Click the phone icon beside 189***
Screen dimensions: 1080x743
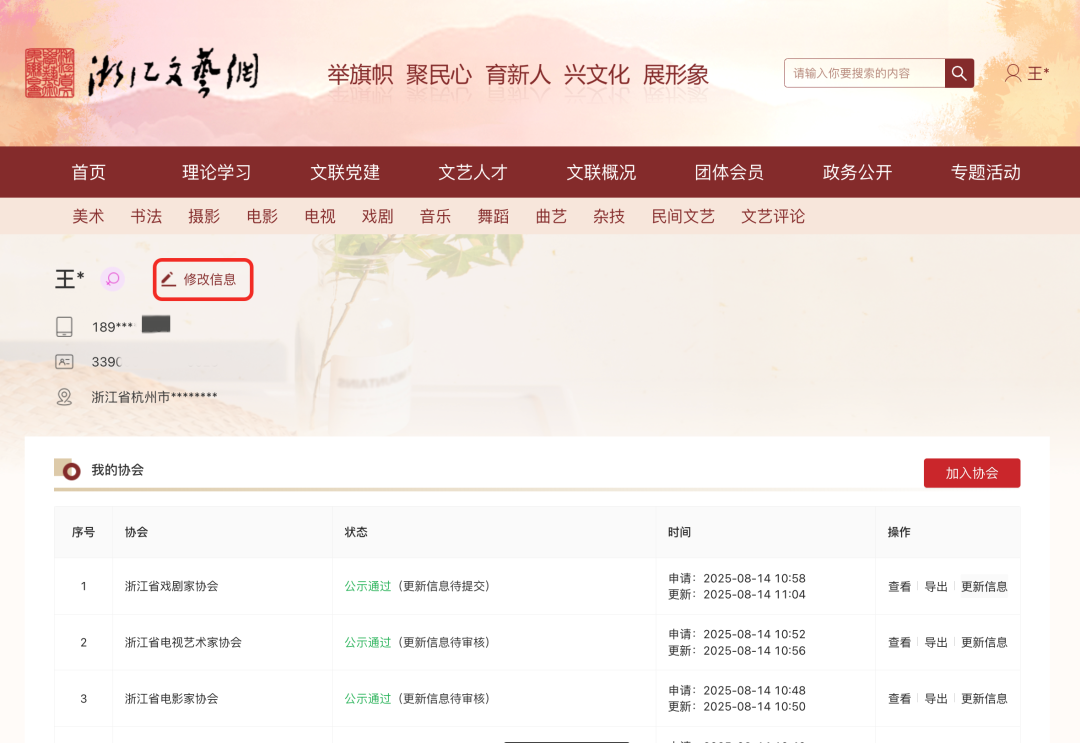coord(64,326)
